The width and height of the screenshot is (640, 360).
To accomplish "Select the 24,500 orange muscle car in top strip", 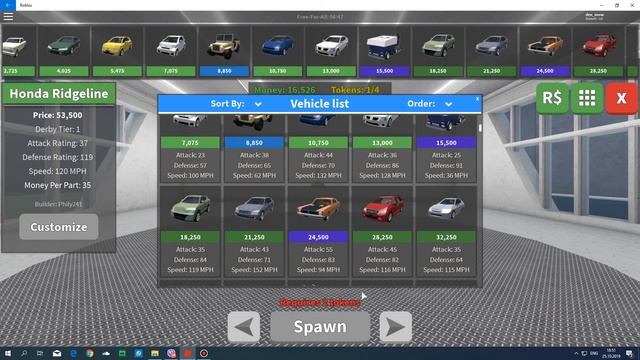I will point(545,51).
